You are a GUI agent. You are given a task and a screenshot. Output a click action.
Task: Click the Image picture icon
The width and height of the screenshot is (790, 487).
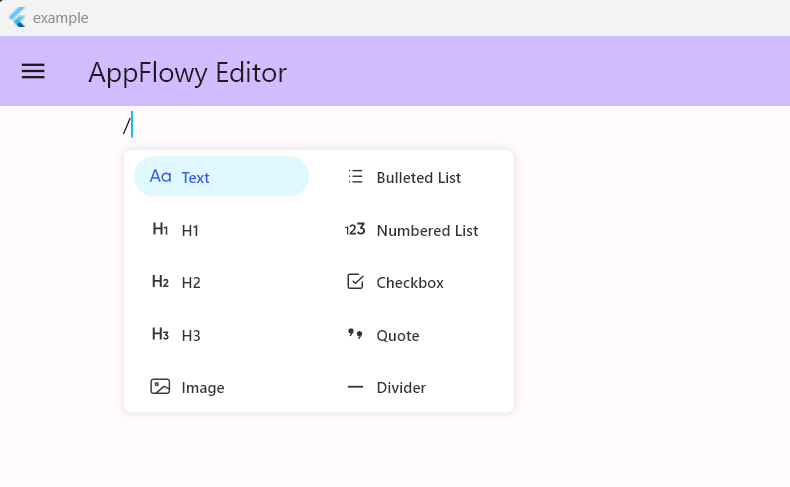point(160,386)
